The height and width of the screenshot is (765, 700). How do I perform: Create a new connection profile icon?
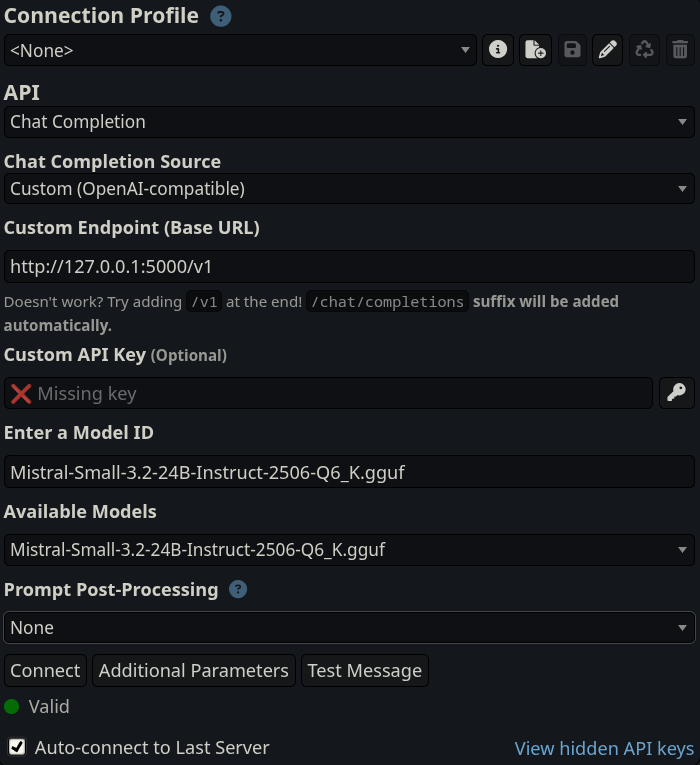(x=535, y=50)
